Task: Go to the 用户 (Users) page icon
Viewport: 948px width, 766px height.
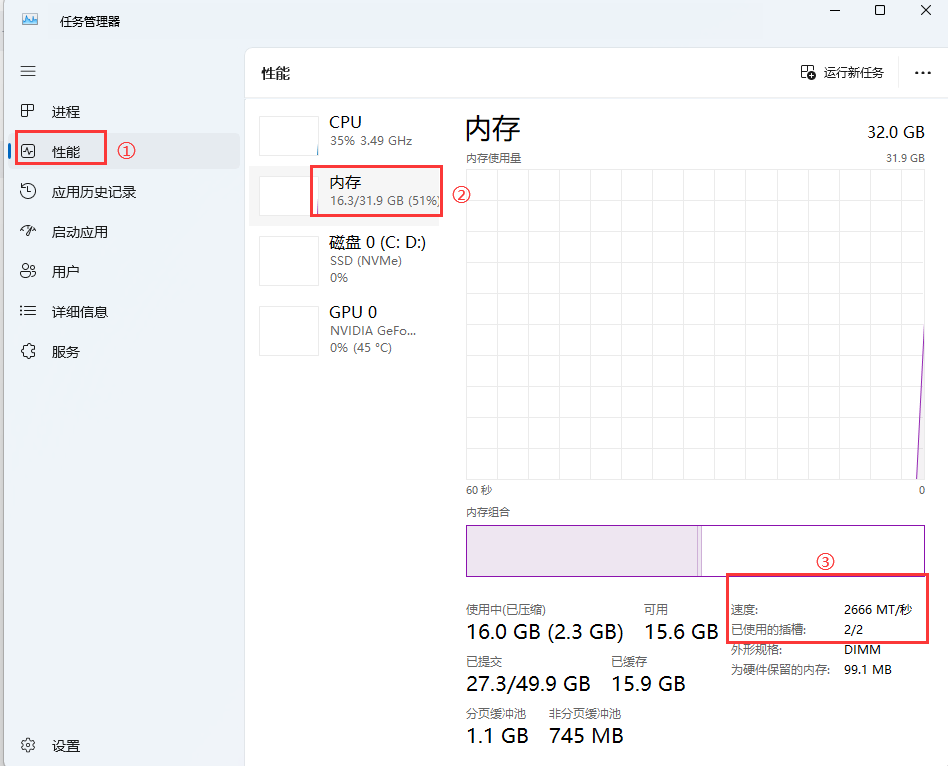Action: (28, 272)
